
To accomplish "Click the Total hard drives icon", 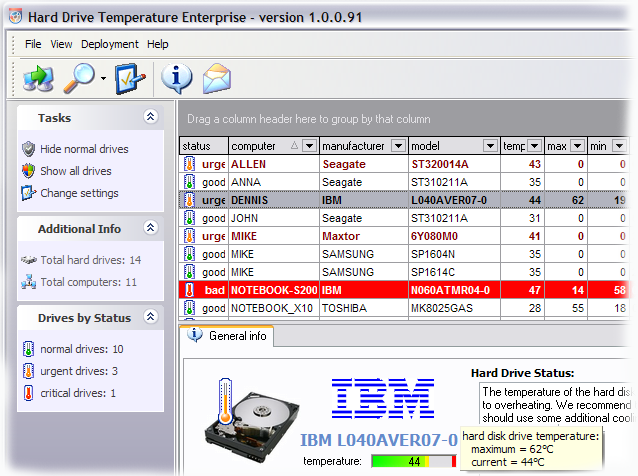I will [x=29, y=260].
